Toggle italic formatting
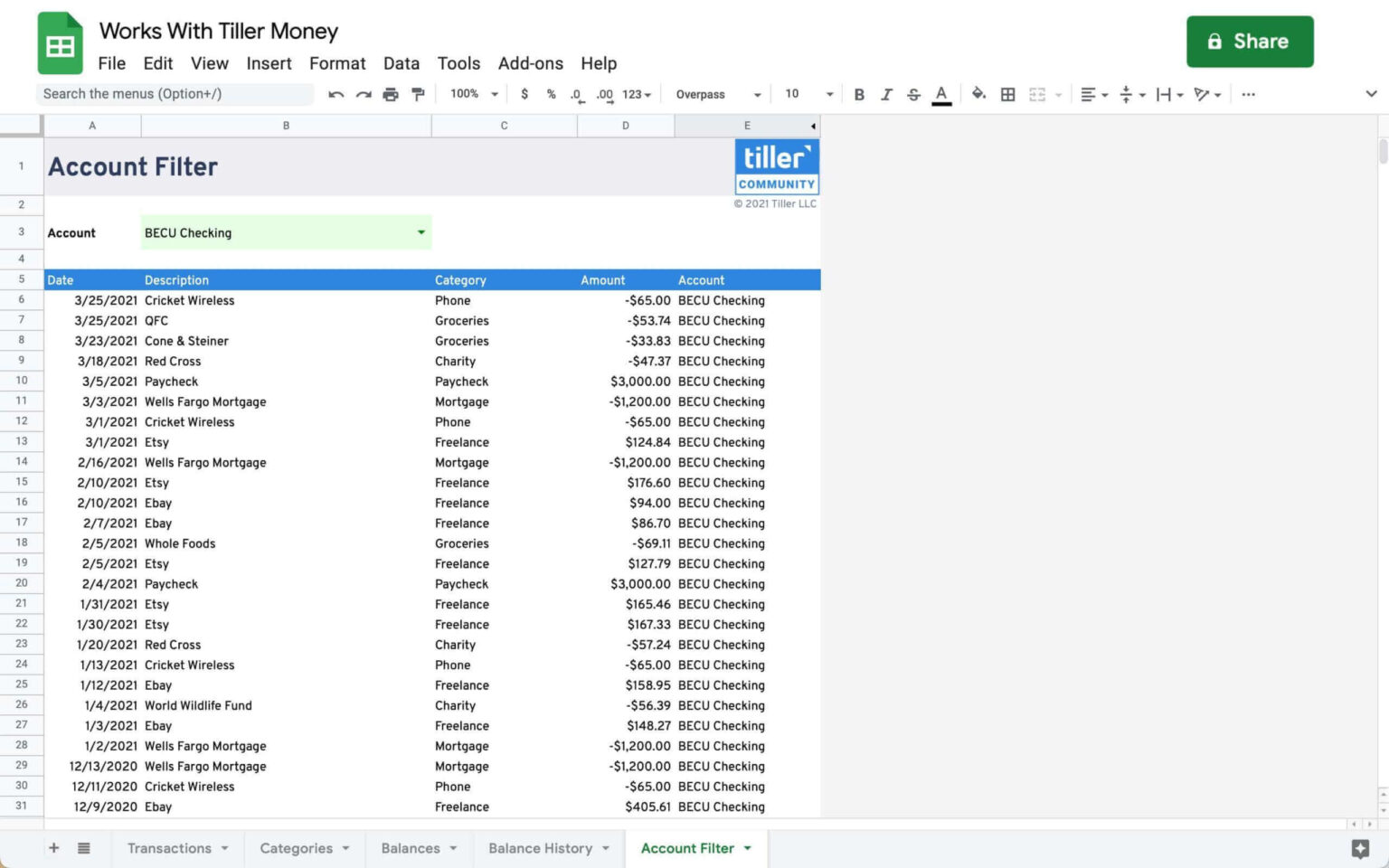The width and height of the screenshot is (1389, 868). tap(886, 93)
